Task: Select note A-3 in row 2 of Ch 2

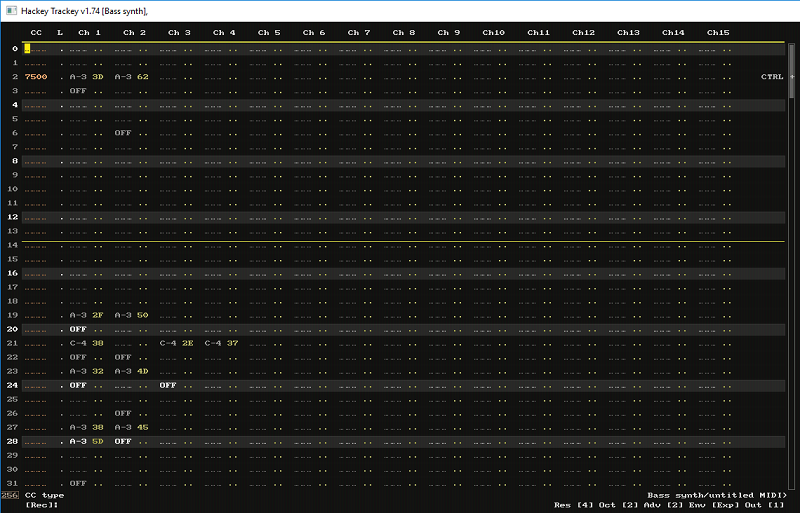Action: 123,77
